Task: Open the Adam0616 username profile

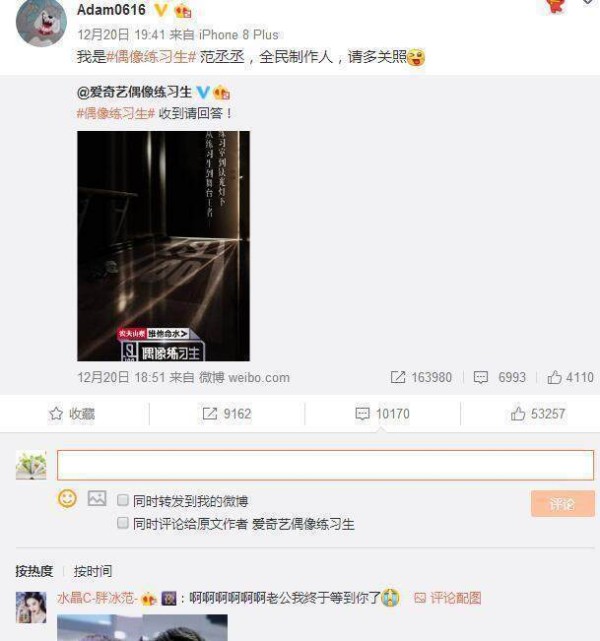Action: (x=111, y=10)
